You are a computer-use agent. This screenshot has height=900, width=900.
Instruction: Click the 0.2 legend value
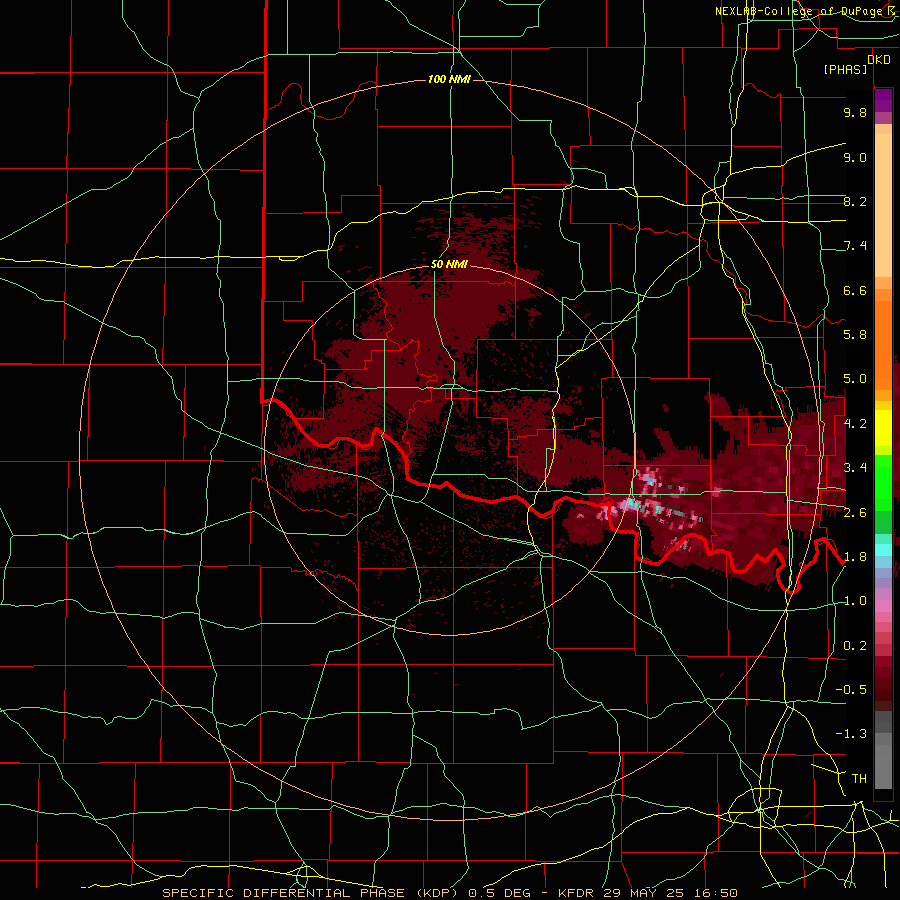coord(855,646)
